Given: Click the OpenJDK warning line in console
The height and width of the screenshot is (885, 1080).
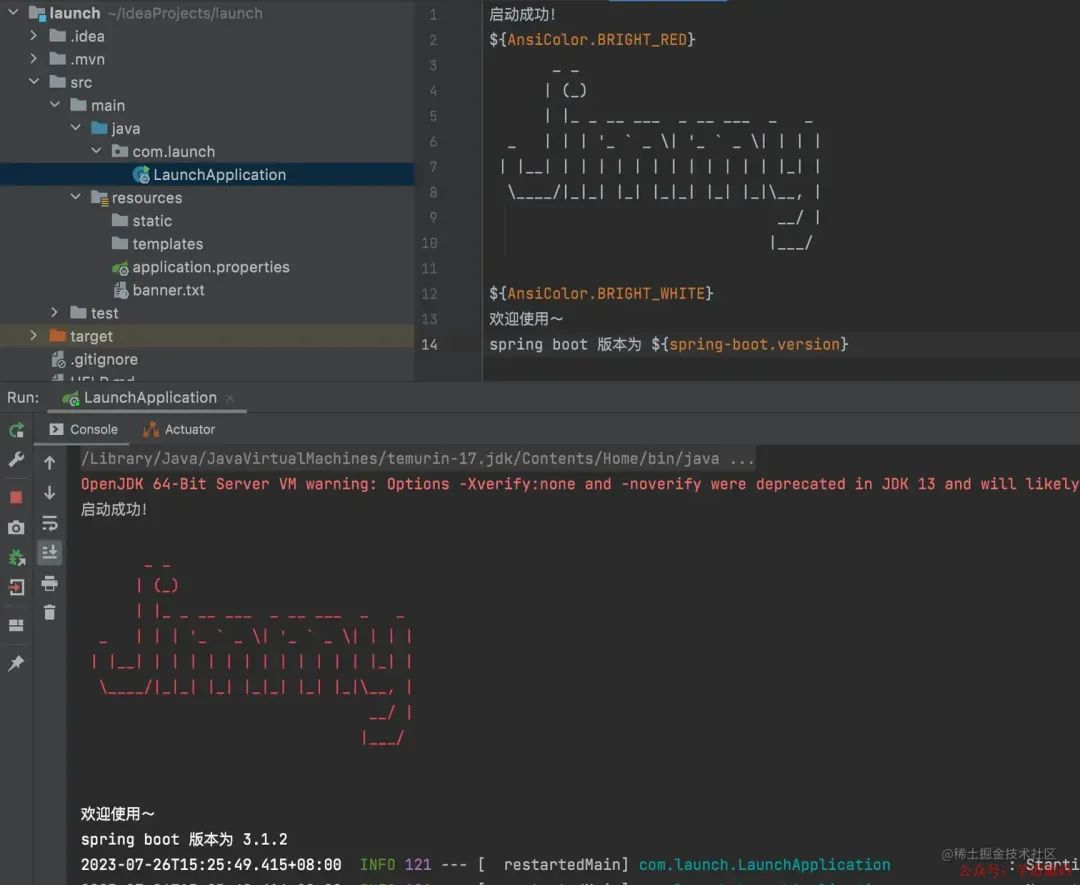Looking at the screenshot, I should [x=580, y=484].
